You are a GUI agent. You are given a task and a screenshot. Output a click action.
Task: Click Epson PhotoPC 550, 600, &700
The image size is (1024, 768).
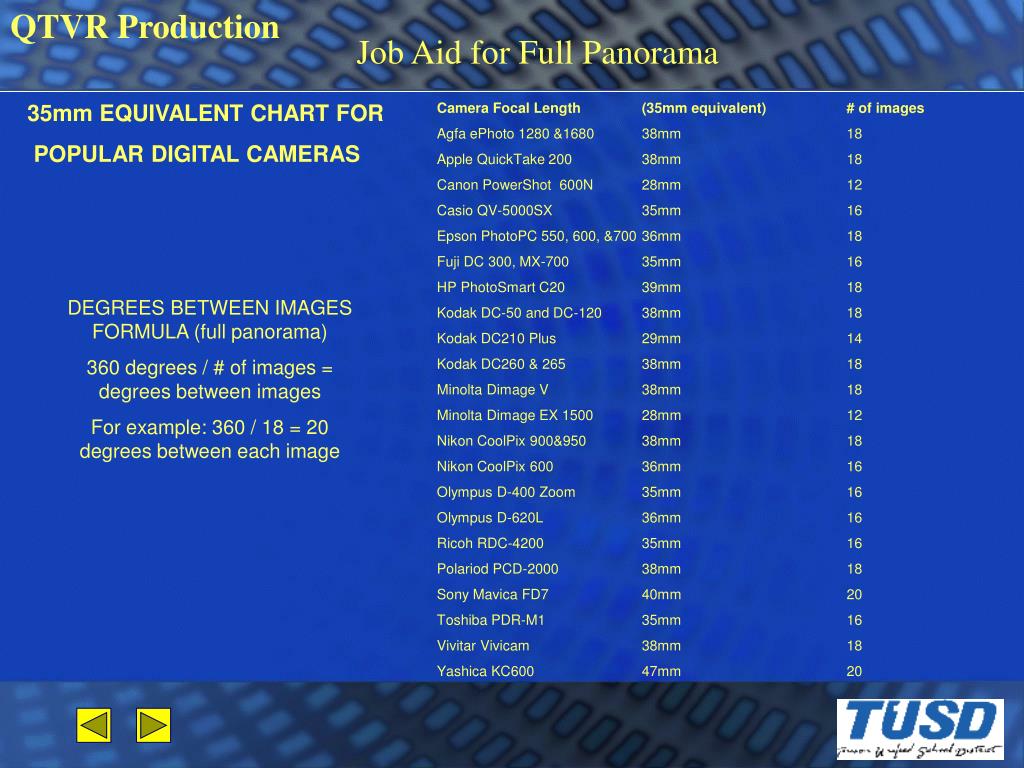click(x=536, y=236)
